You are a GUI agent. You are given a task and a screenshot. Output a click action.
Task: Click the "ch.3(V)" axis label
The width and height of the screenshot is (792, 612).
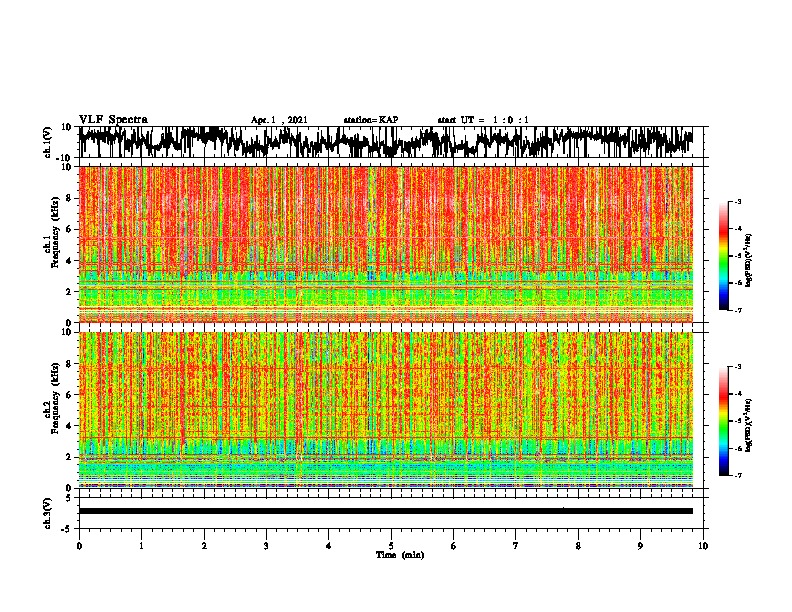point(47,513)
